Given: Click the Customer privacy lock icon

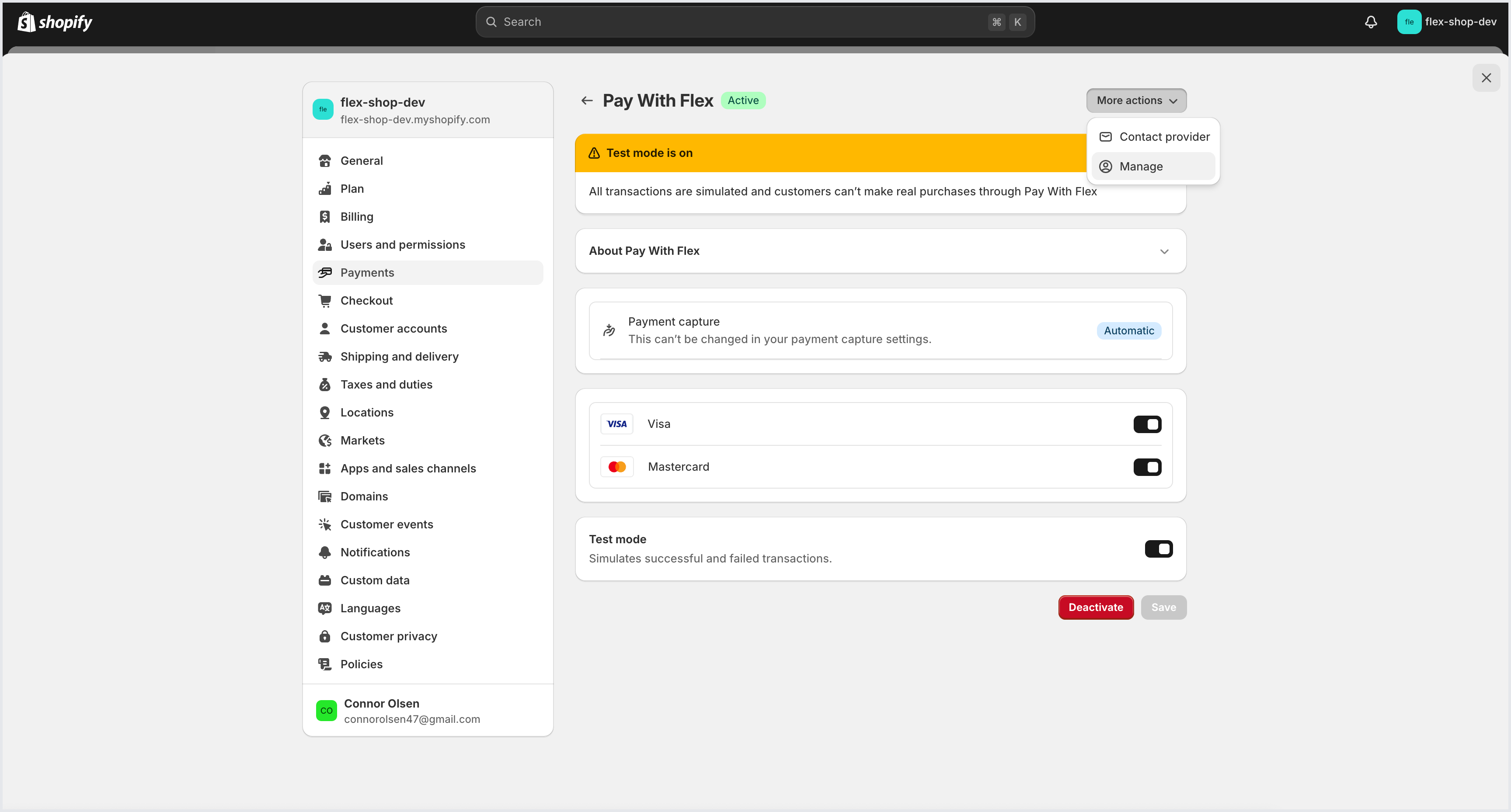Looking at the screenshot, I should tap(324, 636).
